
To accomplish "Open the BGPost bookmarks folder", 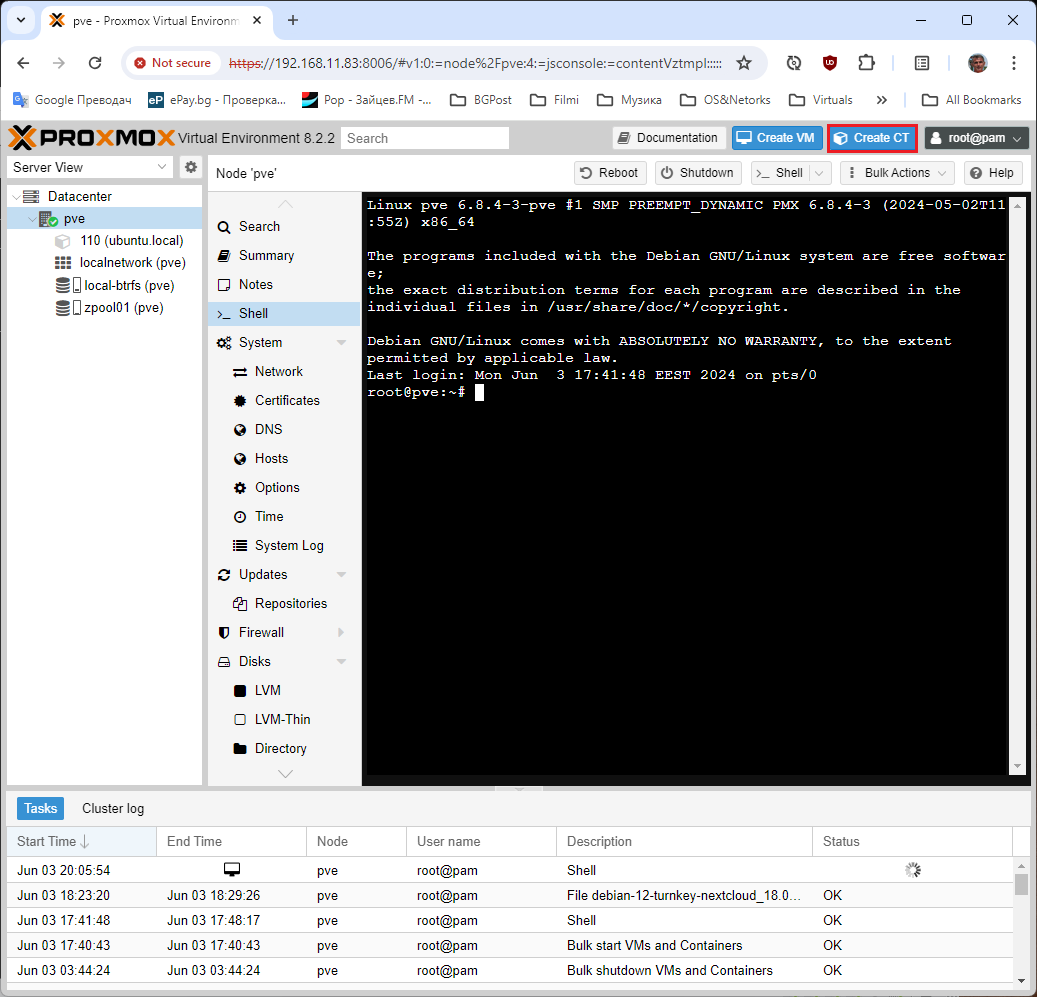I will [481, 100].
